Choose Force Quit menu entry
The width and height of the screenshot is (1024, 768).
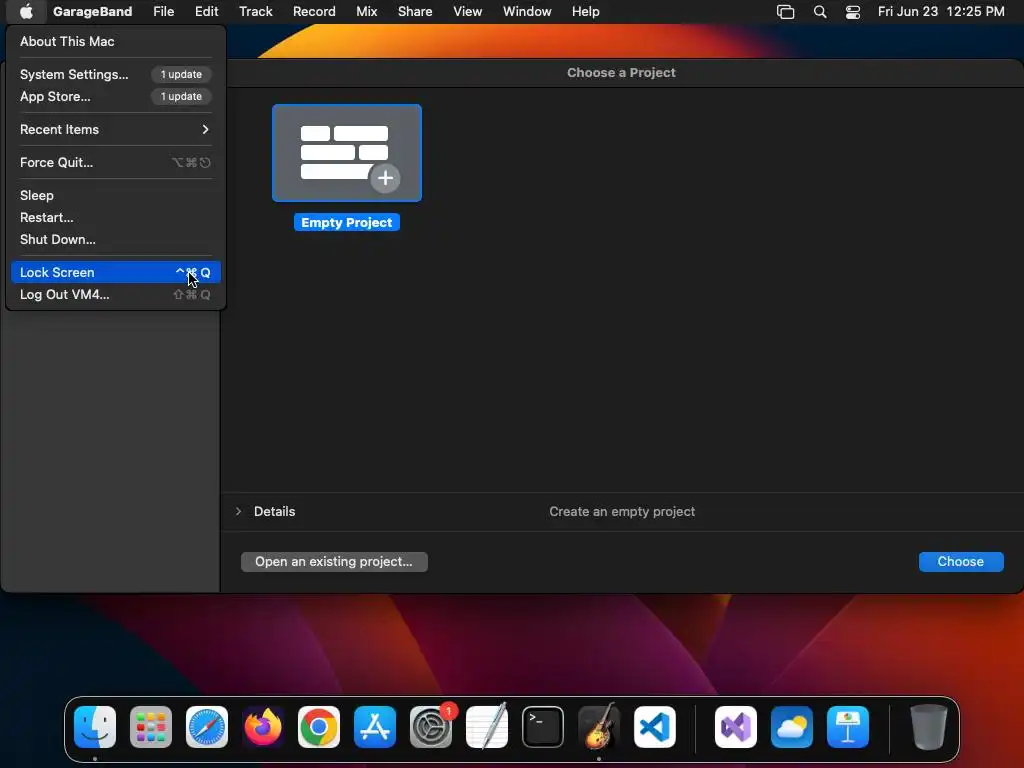(116, 163)
